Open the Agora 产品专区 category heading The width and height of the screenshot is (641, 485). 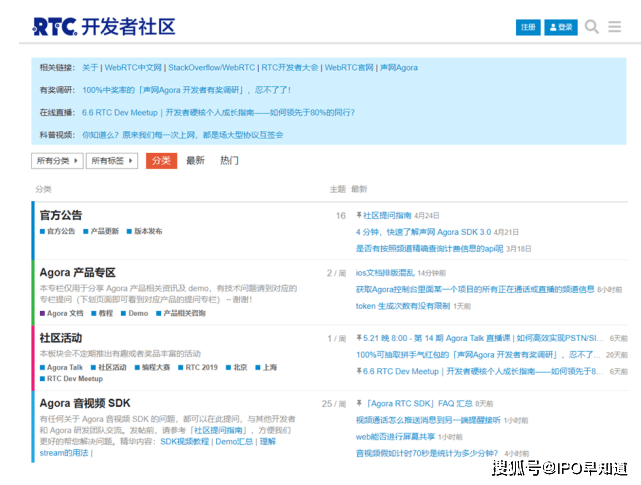[x=78, y=272]
